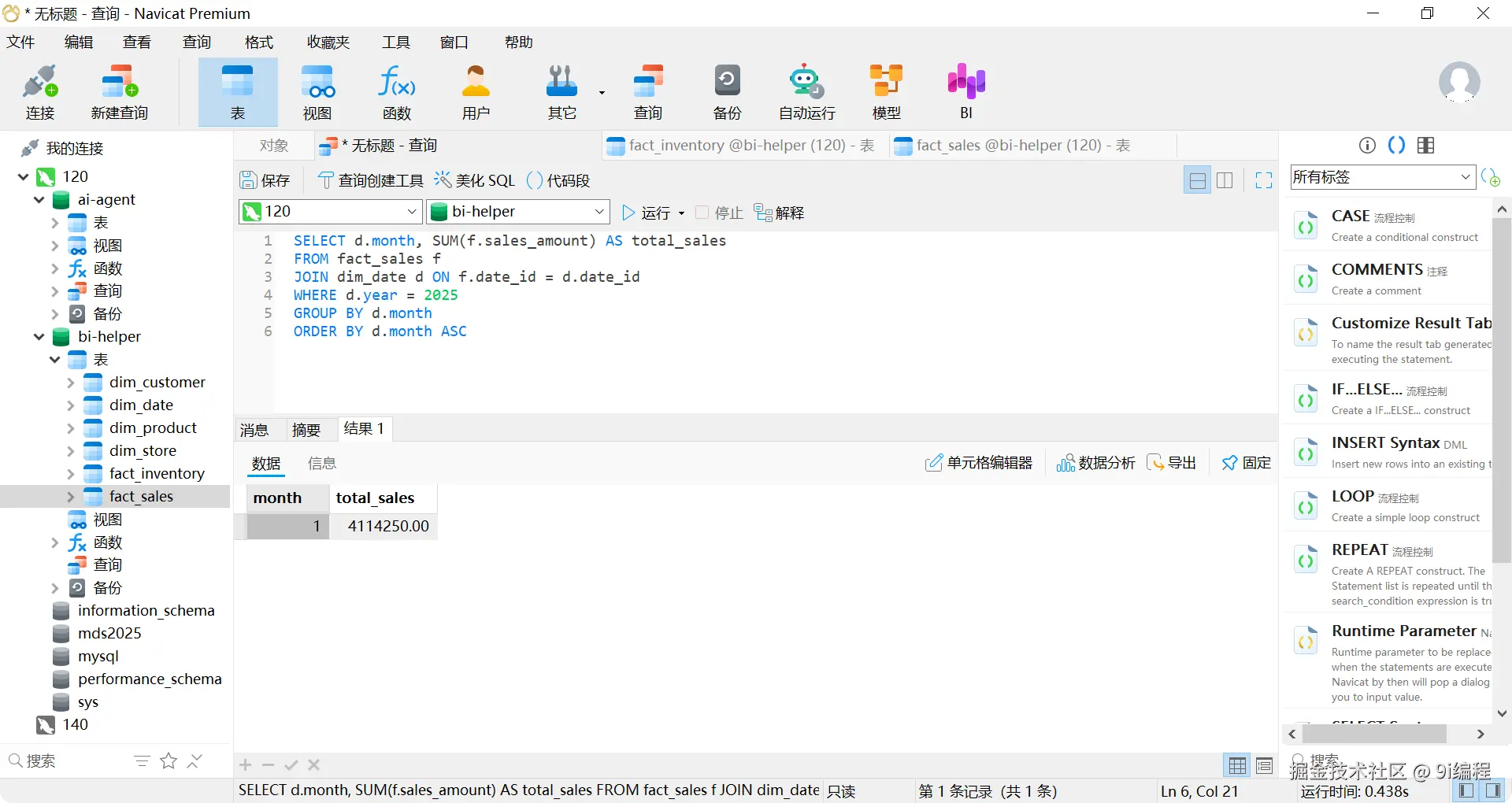
Task: Expand bi-helper 函数 functions node
Action: coord(54,542)
